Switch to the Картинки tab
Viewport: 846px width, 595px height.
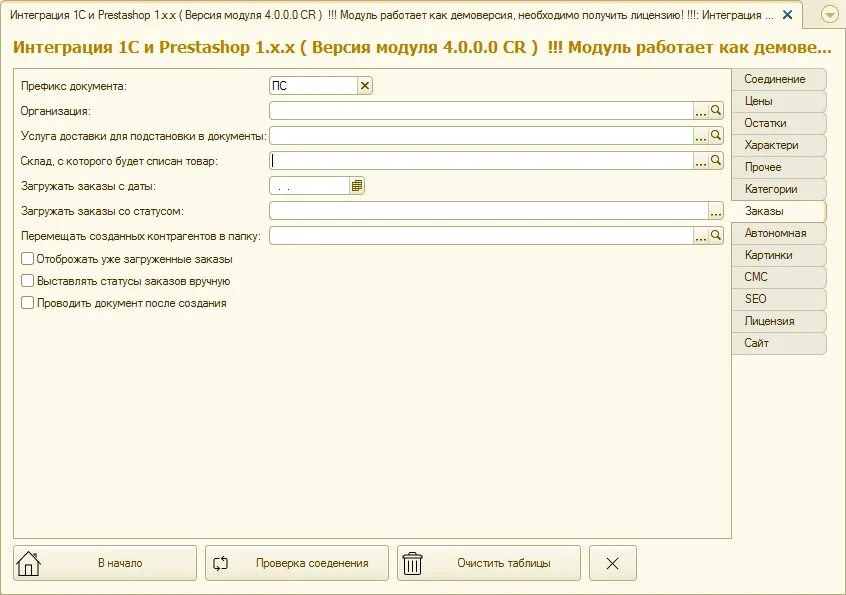779,255
